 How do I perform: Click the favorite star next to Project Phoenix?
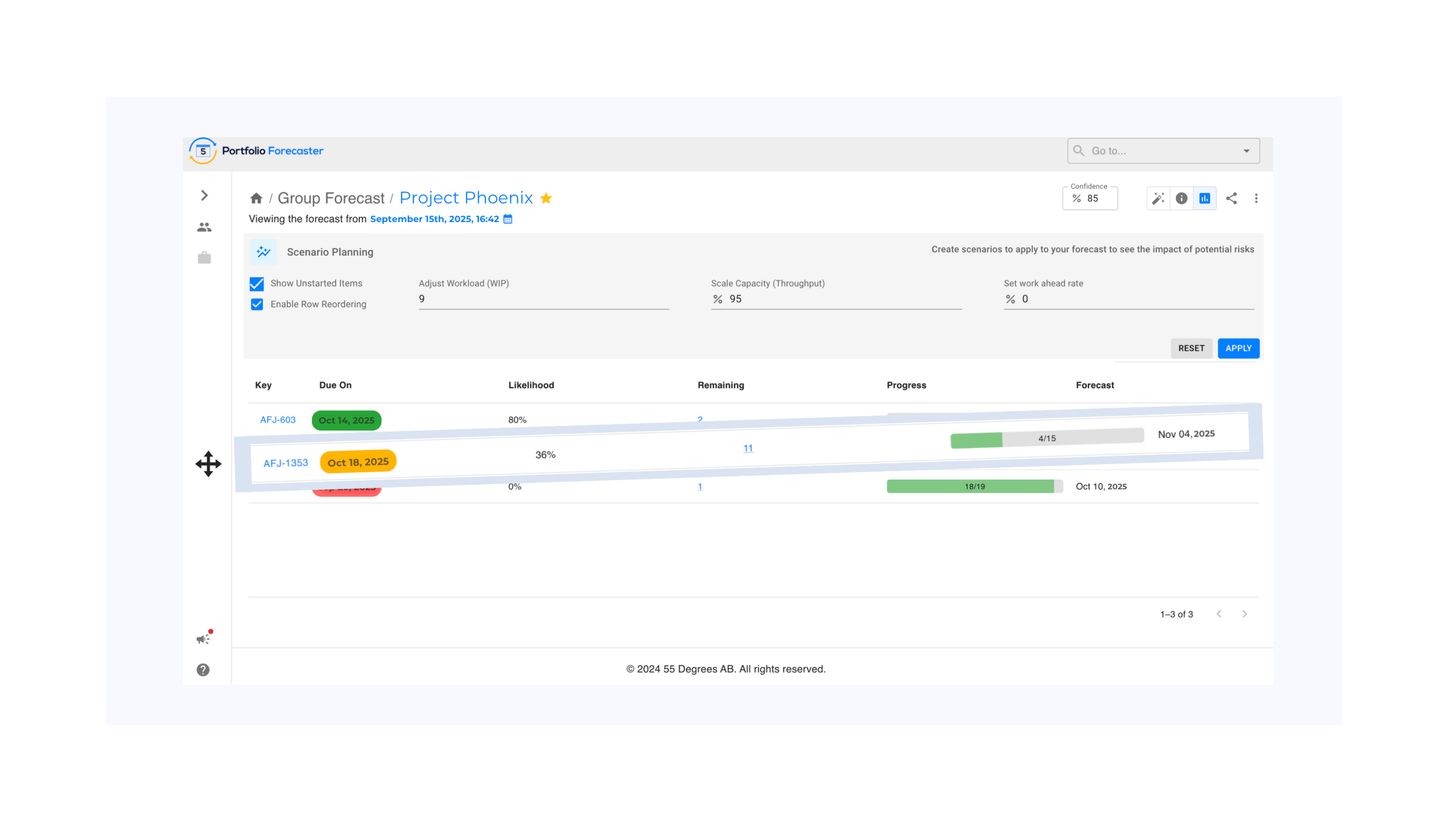(546, 198)
